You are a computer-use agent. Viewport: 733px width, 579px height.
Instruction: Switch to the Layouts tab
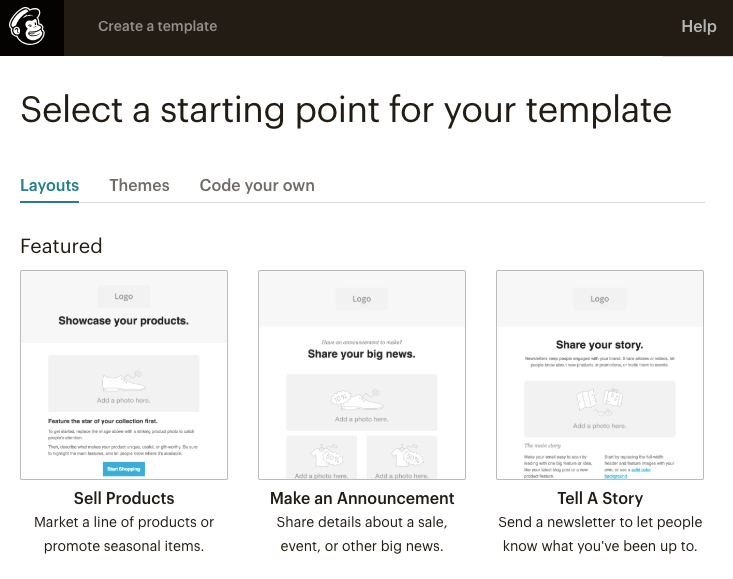click(x=50, y=185)
